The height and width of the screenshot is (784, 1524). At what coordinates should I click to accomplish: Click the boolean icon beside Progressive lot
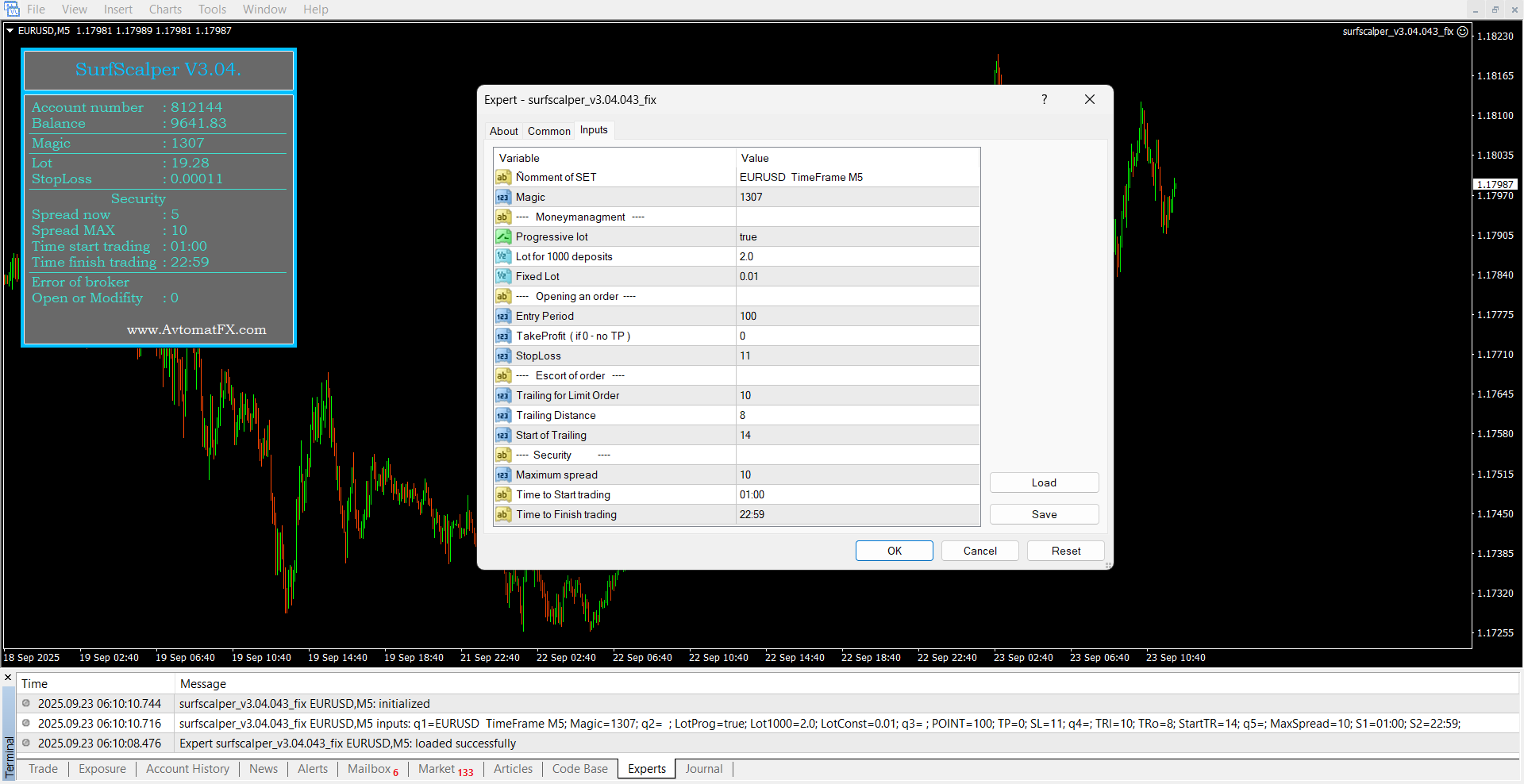[503, 237]
